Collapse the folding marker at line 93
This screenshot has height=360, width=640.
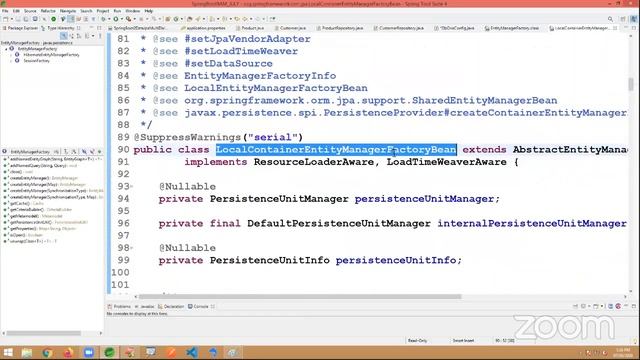click(131, 187)
